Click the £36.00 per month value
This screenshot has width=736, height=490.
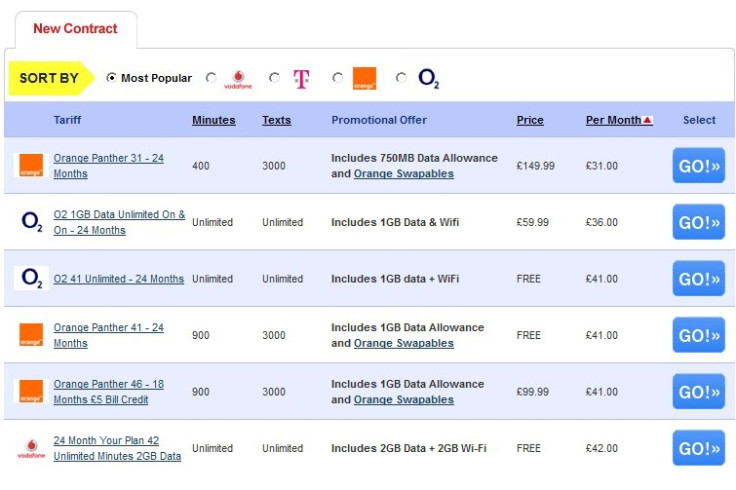[x=601, y=222]
